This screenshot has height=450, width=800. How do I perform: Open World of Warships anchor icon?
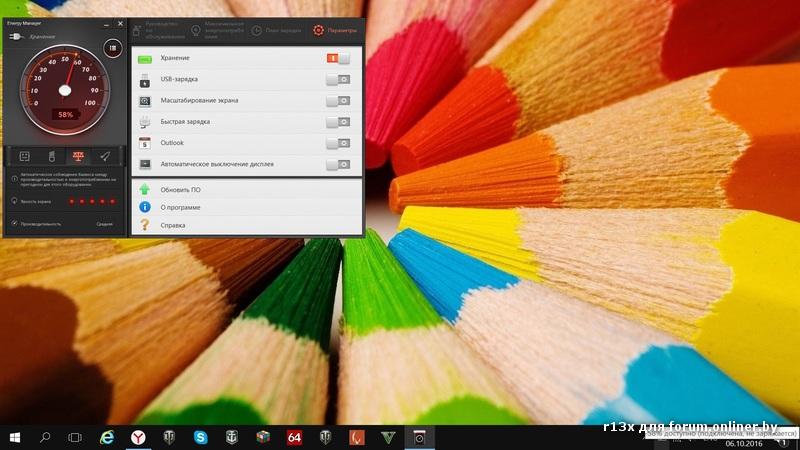[x=232, y=437]
